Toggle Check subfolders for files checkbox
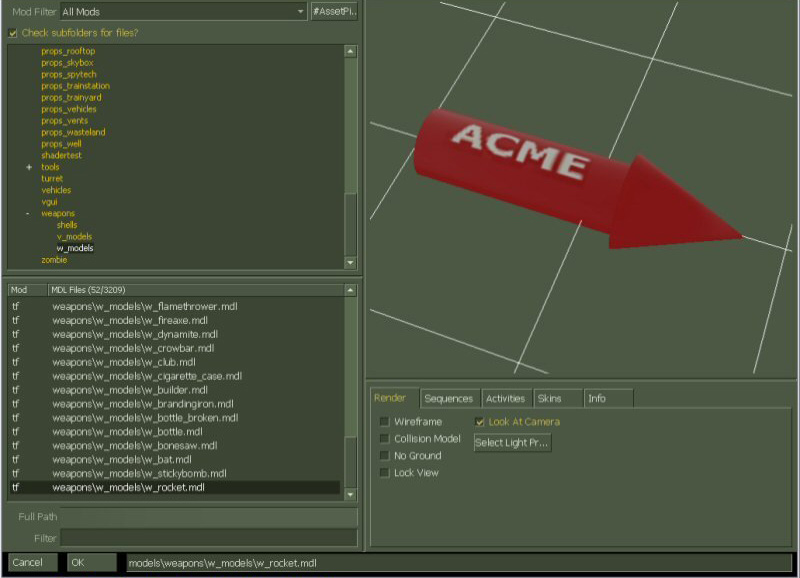The height and width of the screenshot is (578, 800). 13,33
